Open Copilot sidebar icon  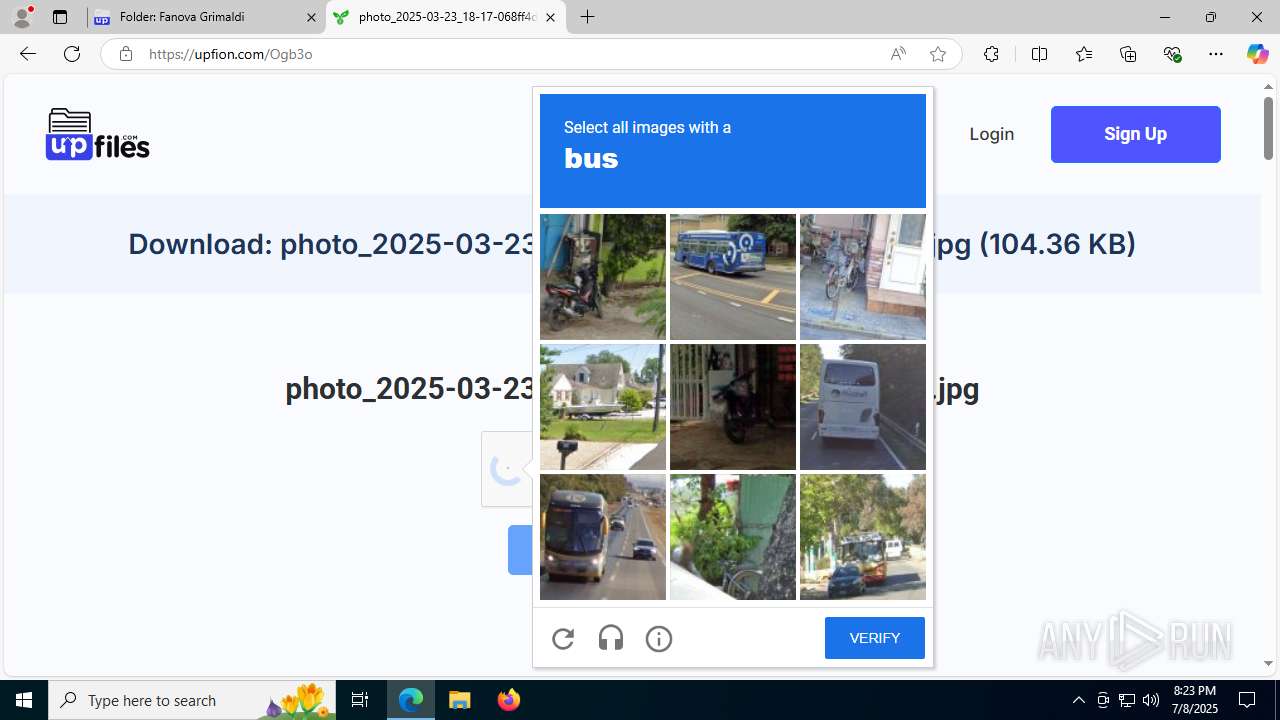[x=1257, y=54]
